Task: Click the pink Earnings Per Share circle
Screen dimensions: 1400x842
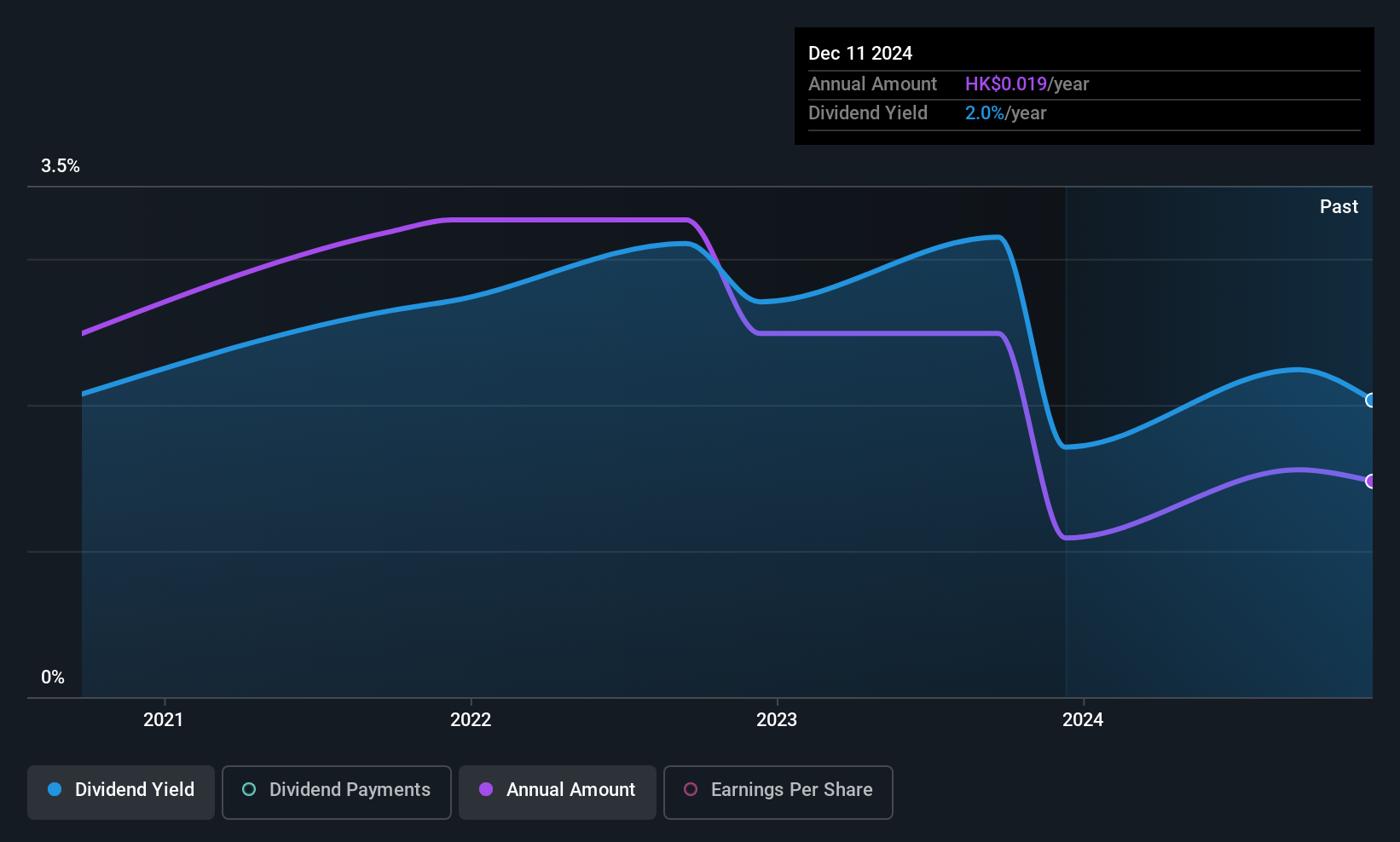Action: point(691,789)
